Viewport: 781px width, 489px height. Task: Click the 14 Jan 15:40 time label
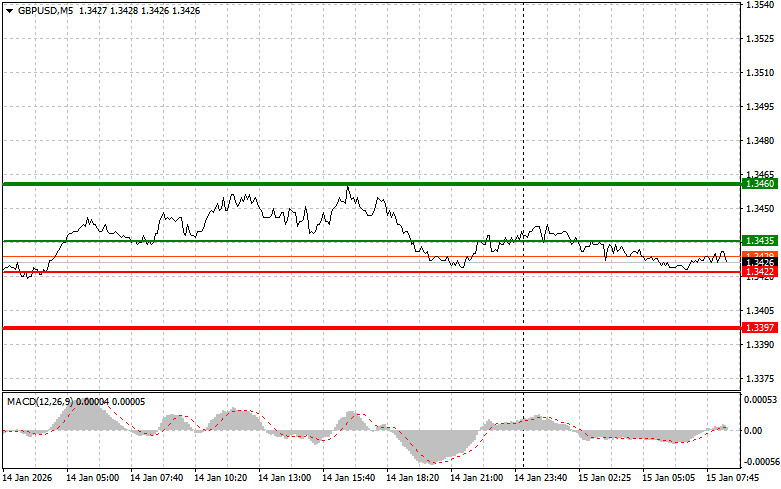coord(350,478)
